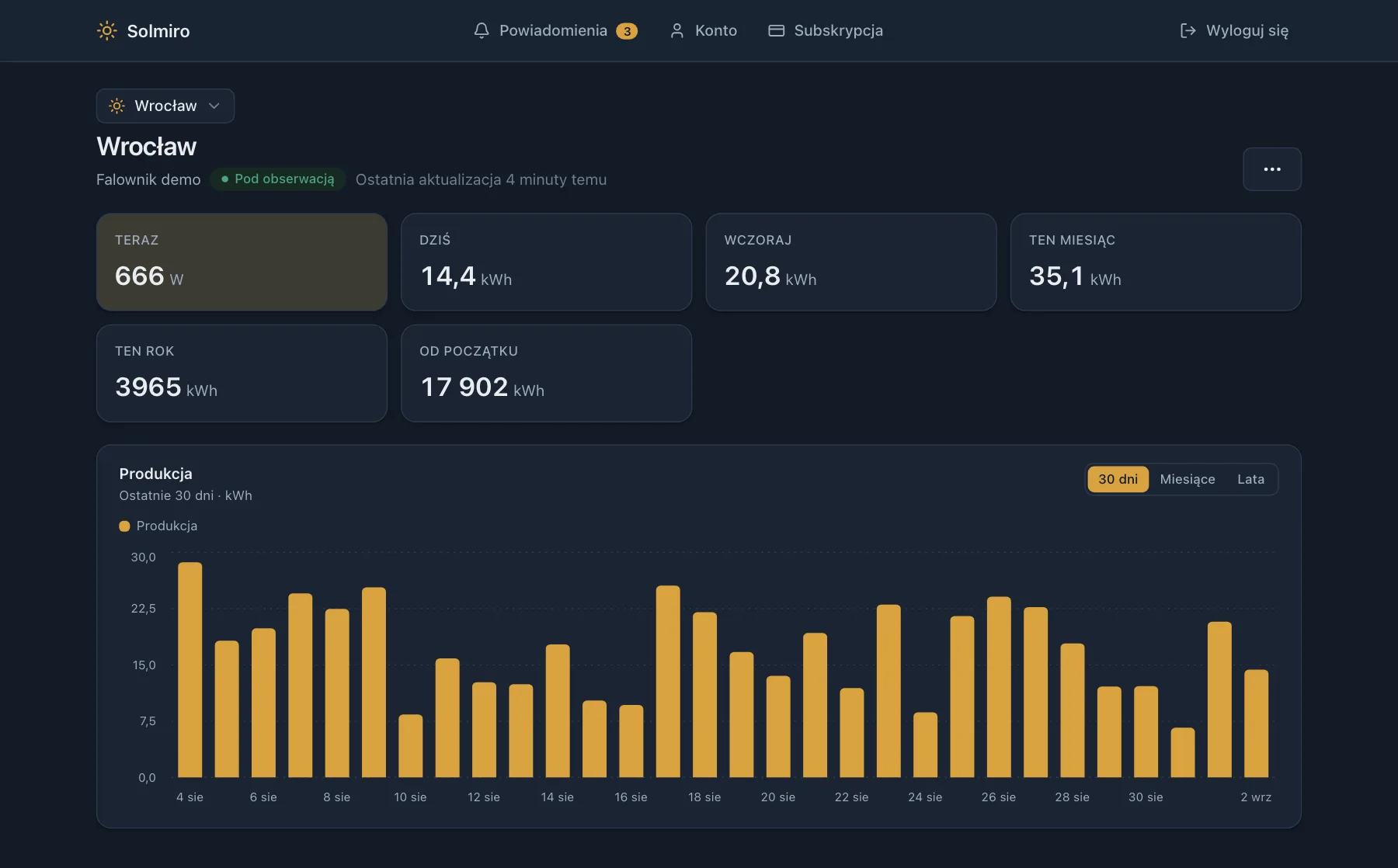Click the Ostatnia aktualizacja 4 minuty temu text

pyautogui.click(x=481, y=179)
